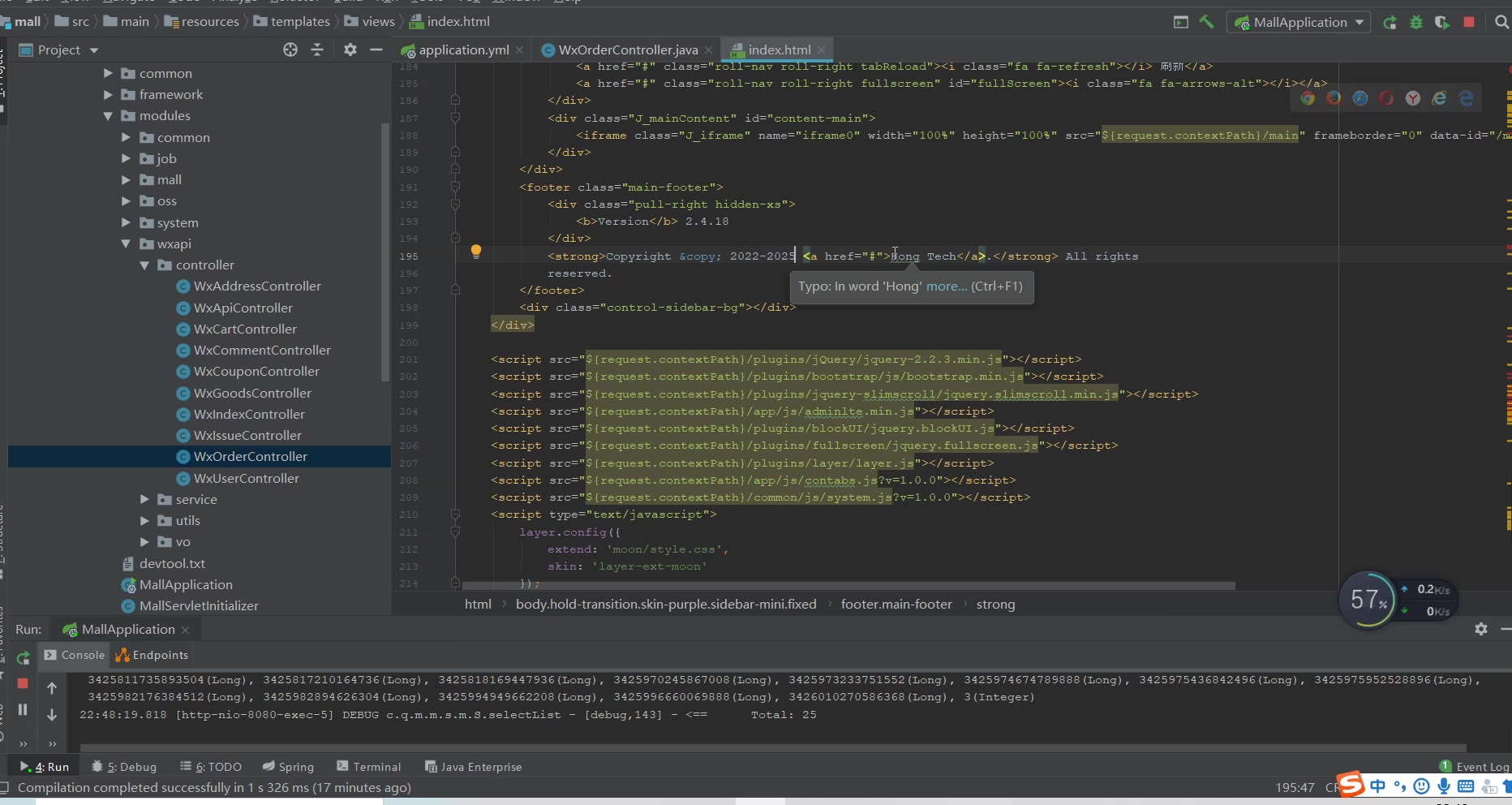
Task: Open the Endpoints tab
Action: (152, 655)
